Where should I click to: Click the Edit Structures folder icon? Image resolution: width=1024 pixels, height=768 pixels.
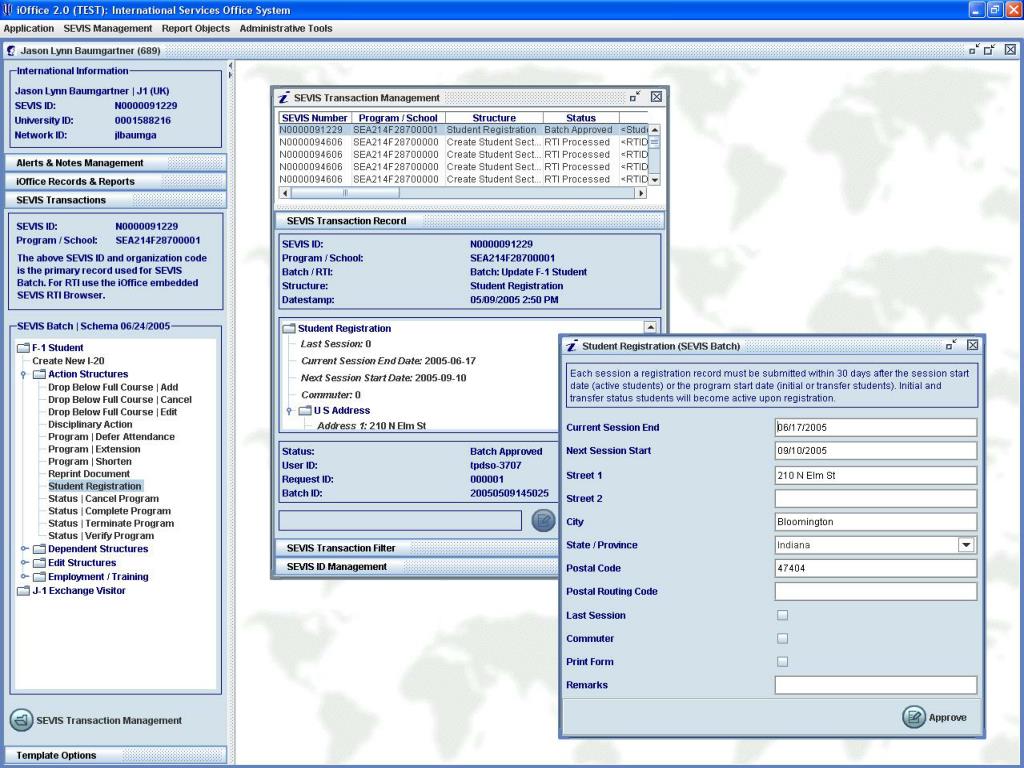[39, 563]
